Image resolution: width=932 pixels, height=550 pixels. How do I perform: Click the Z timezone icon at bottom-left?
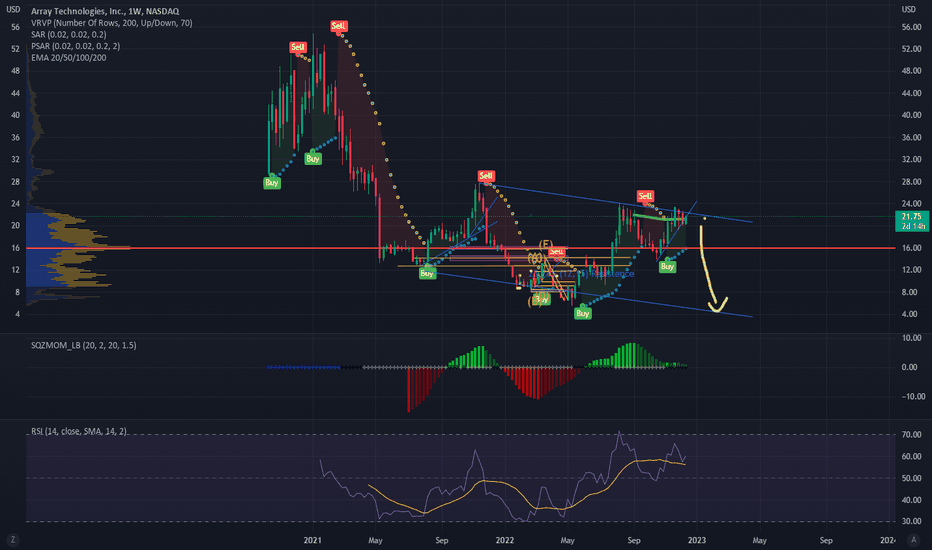[x=12, y=540]
